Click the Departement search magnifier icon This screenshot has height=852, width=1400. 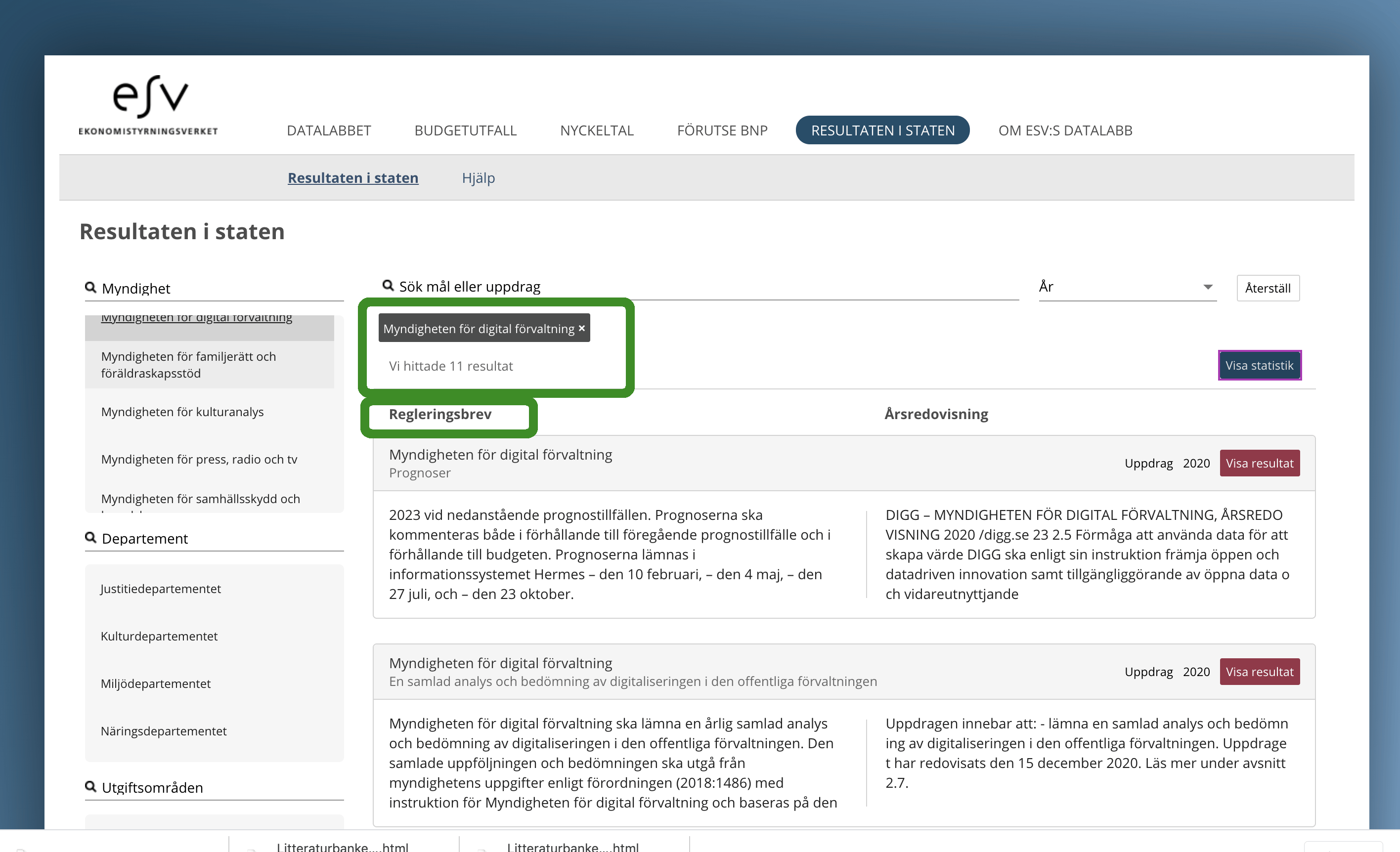[90, 537]
